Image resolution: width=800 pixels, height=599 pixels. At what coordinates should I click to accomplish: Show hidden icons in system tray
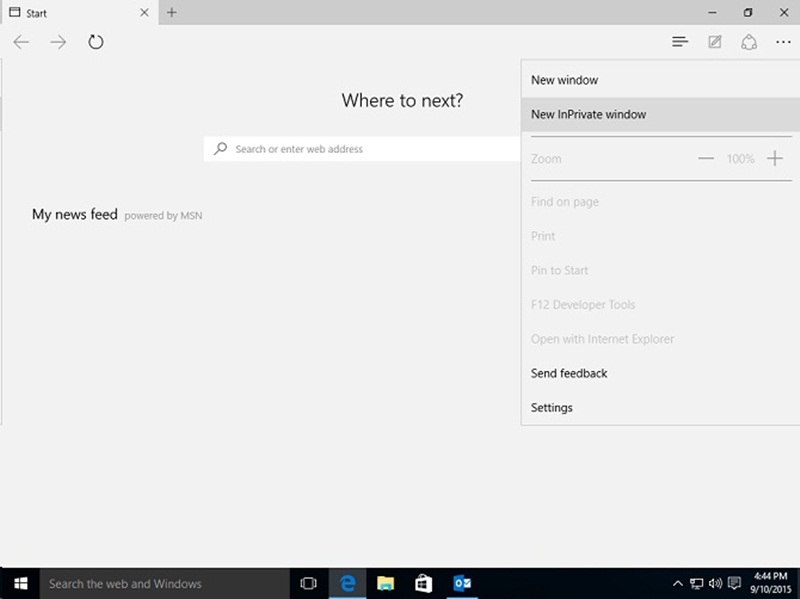click(677, 584)
